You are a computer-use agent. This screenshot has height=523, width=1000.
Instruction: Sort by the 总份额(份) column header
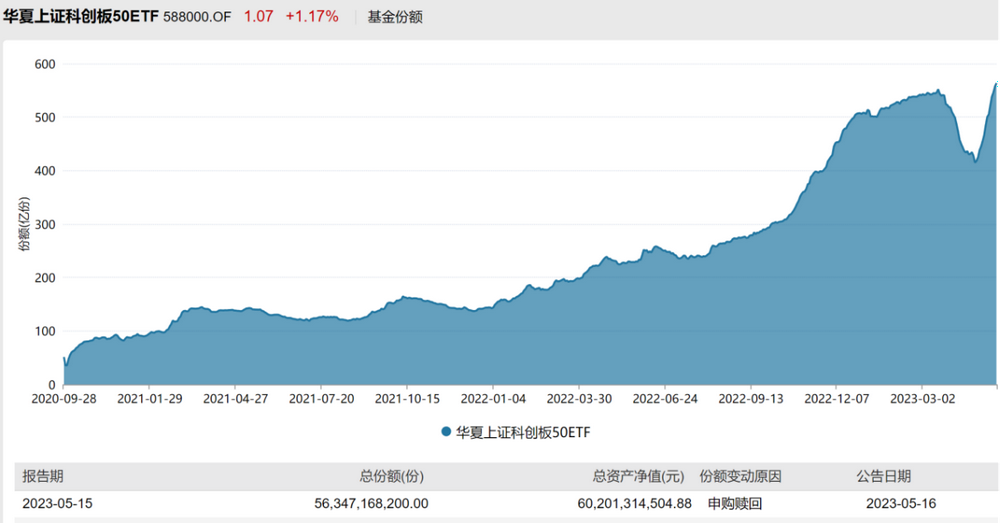coord(392,477)
